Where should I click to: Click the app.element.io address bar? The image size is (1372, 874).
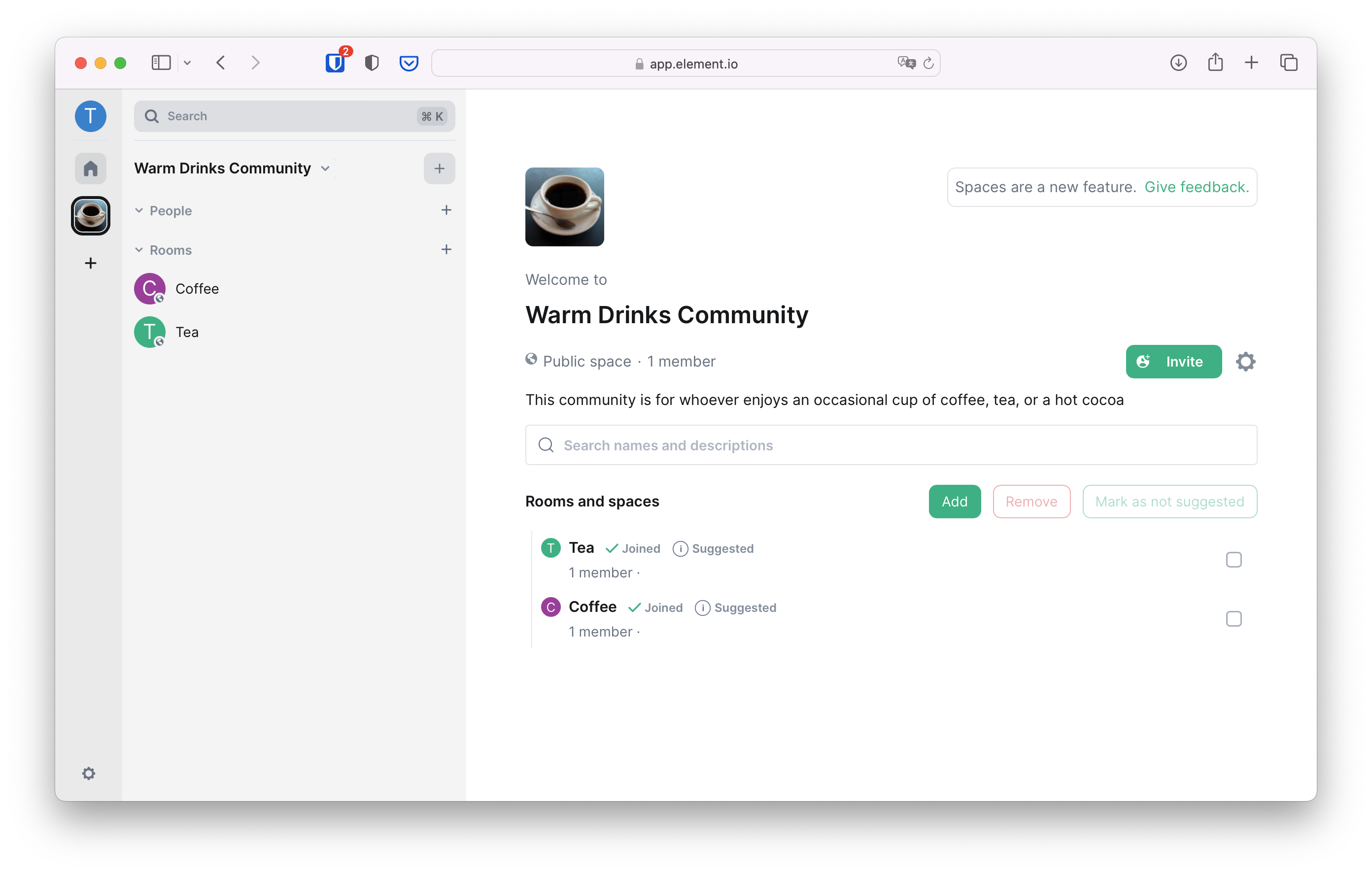(686, 63)
